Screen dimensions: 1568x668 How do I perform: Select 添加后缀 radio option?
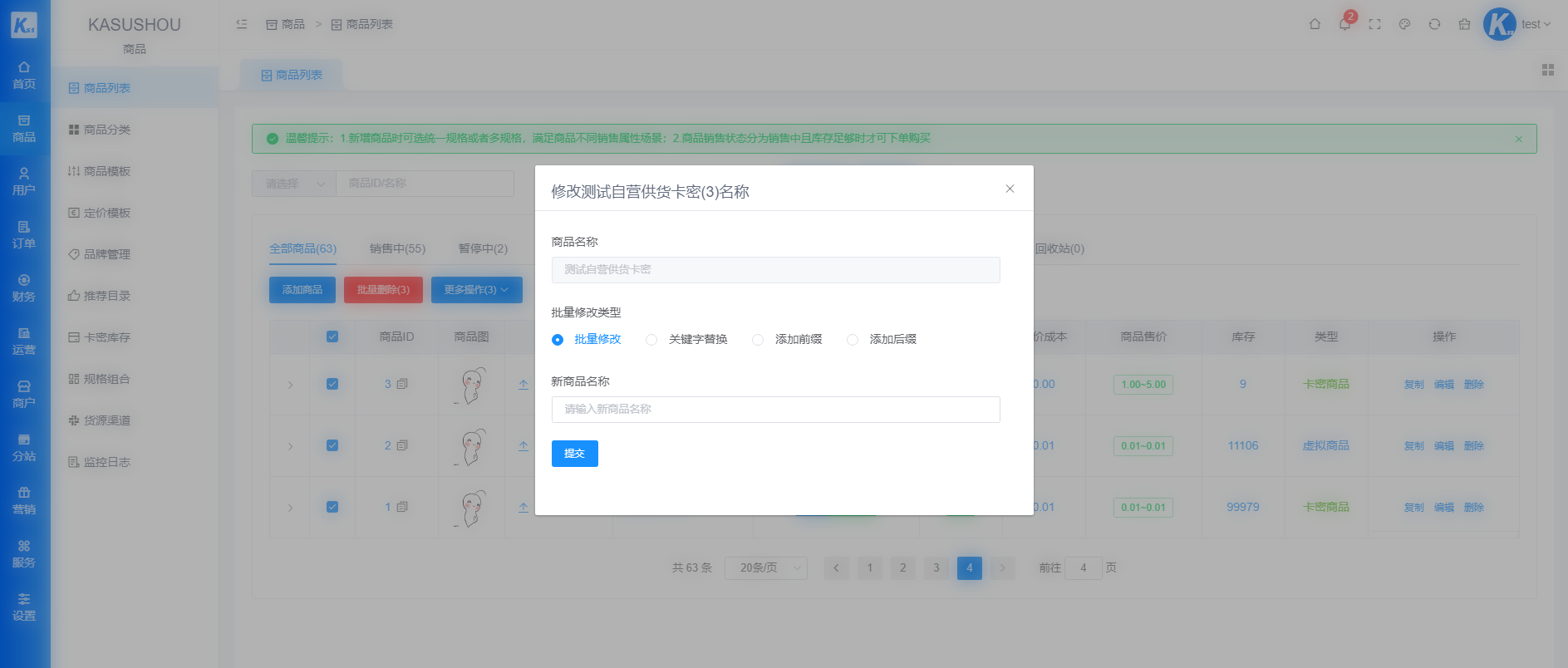(x=882, y=339)
